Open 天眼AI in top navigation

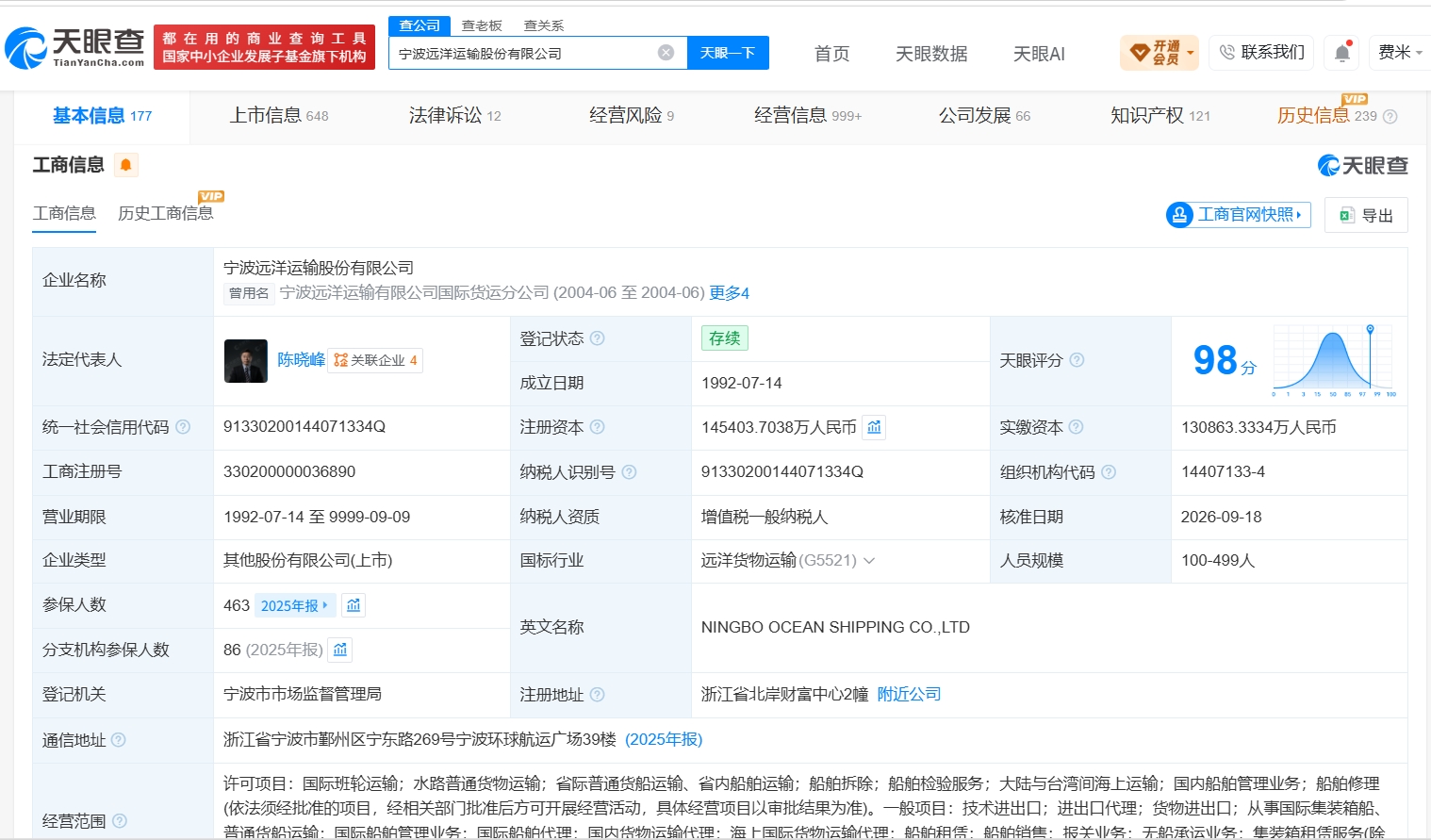1039,54
